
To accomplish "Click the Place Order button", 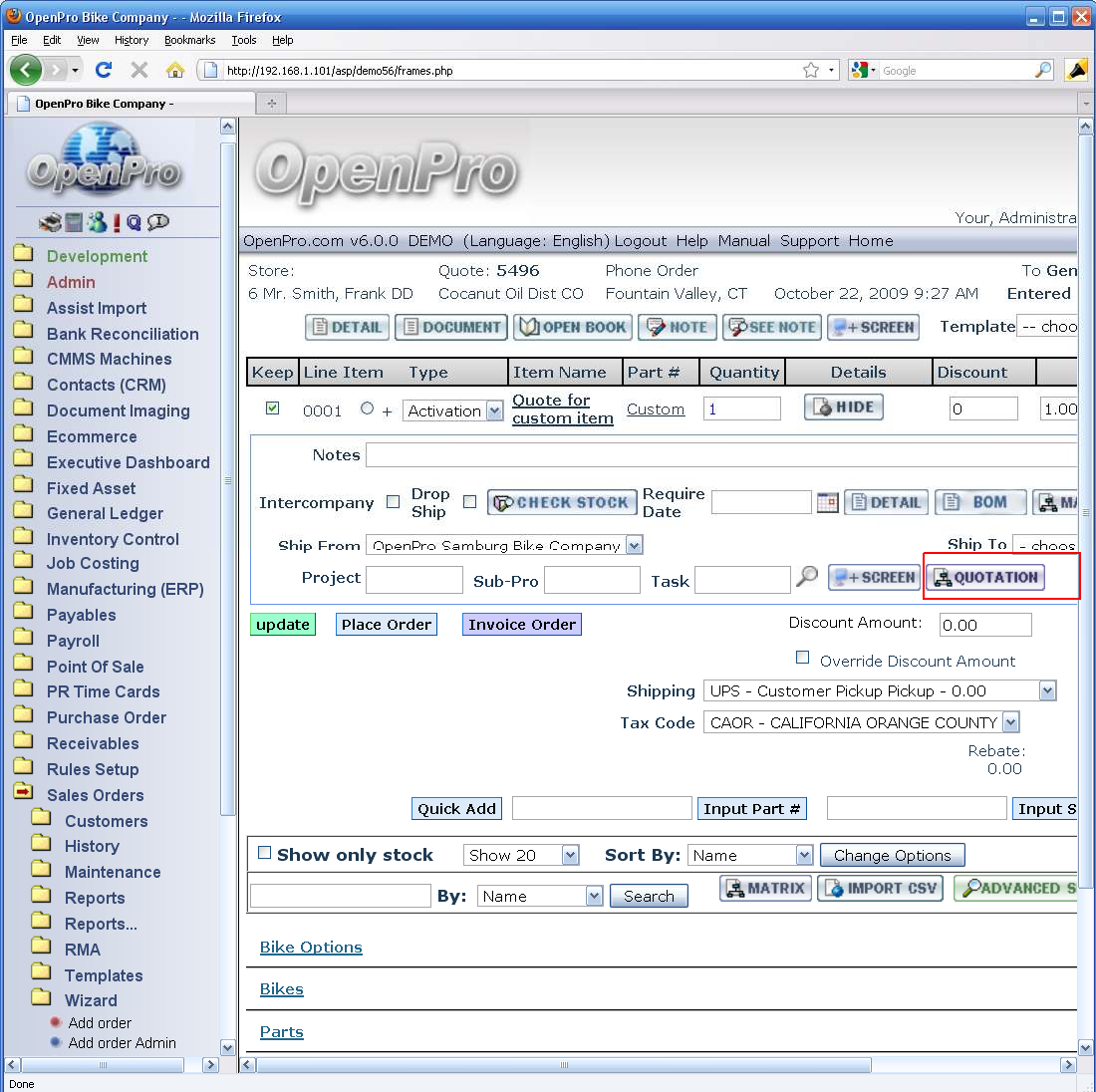I will pyautogui.click(x=387, y=625).
